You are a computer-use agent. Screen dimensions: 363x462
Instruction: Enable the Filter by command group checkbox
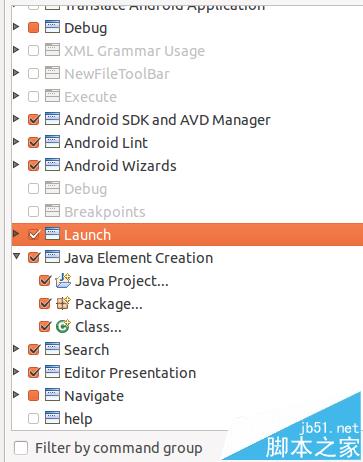tap(21, 448)
